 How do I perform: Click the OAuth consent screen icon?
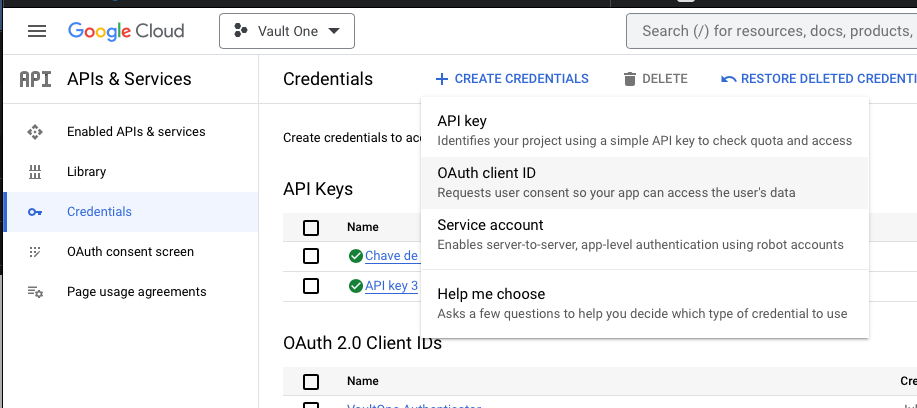(35, 252)
